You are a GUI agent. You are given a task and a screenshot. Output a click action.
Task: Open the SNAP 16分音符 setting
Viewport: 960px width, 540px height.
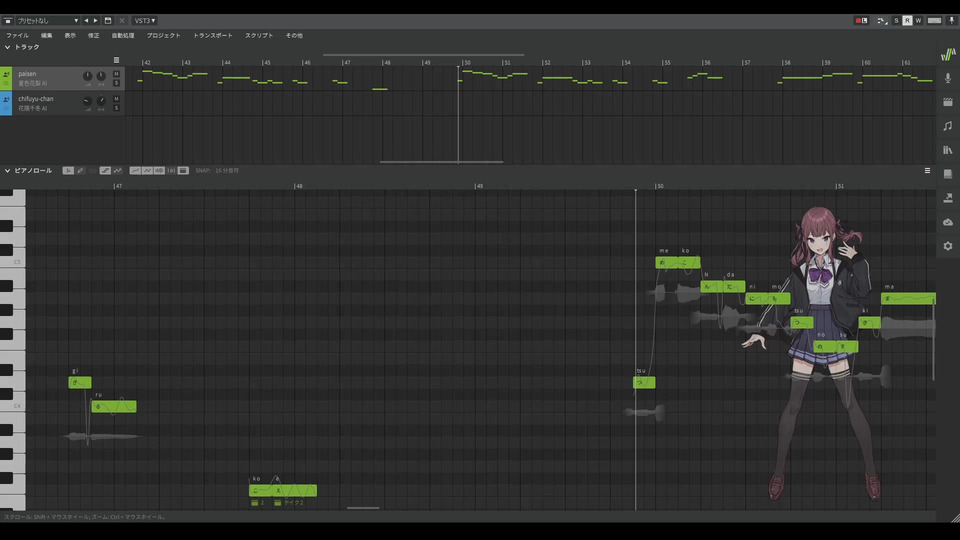click(217, 171)
